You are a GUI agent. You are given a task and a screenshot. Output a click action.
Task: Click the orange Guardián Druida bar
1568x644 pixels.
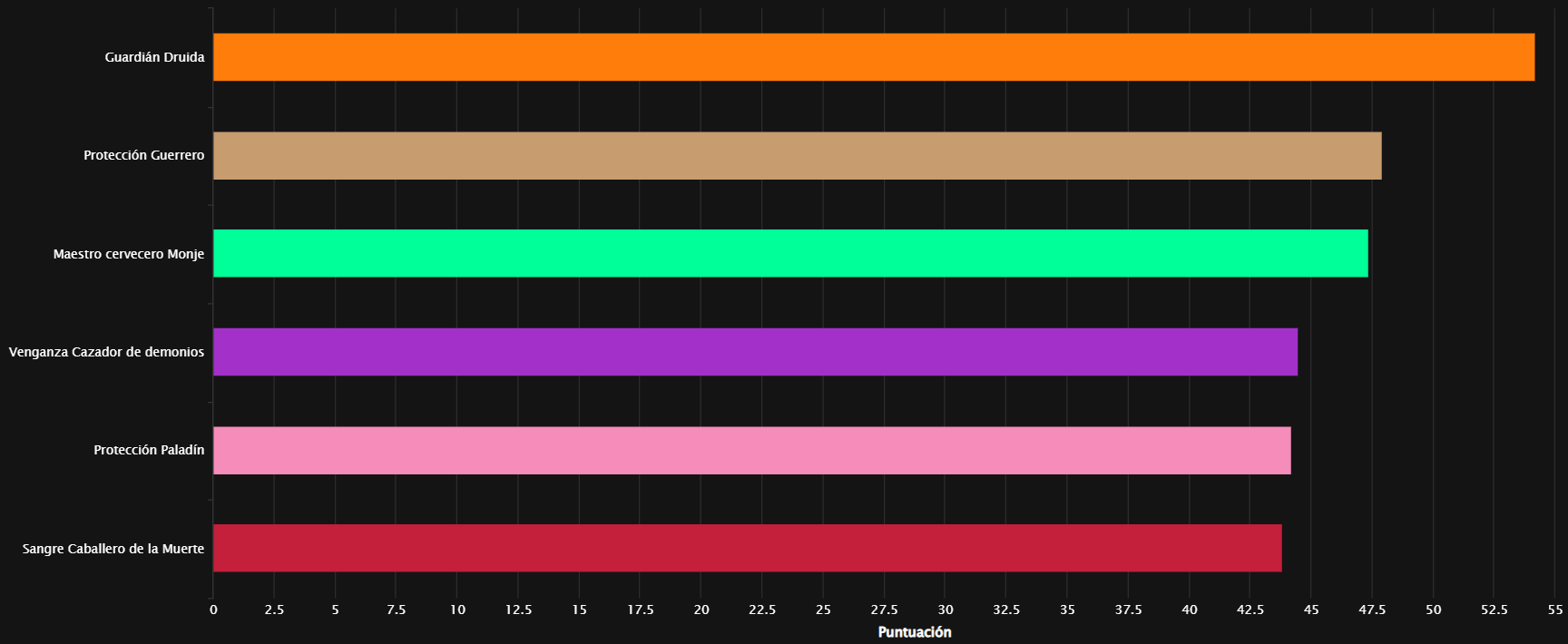pyautogui.click(x=873, y=57)
